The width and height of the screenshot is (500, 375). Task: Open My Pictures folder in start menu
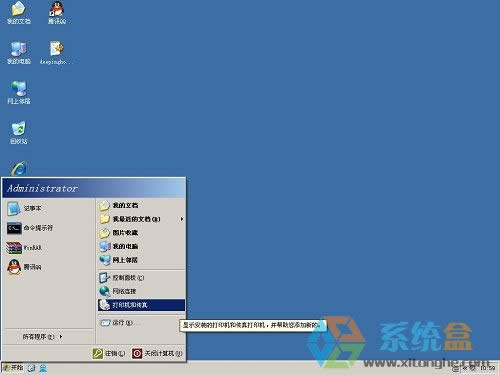click(x=141, y=233)
